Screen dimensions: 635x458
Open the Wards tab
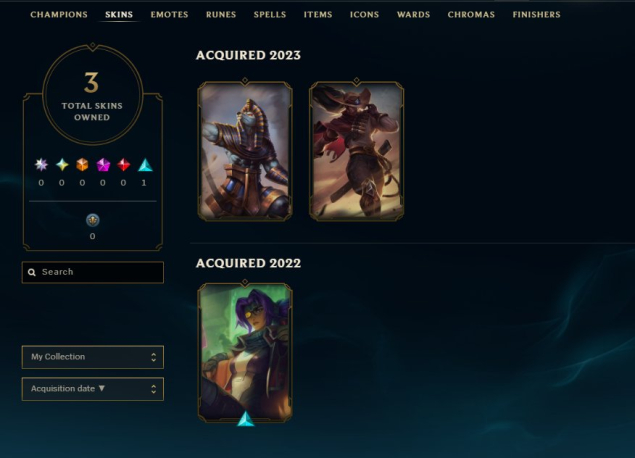[x=413, y=15]
